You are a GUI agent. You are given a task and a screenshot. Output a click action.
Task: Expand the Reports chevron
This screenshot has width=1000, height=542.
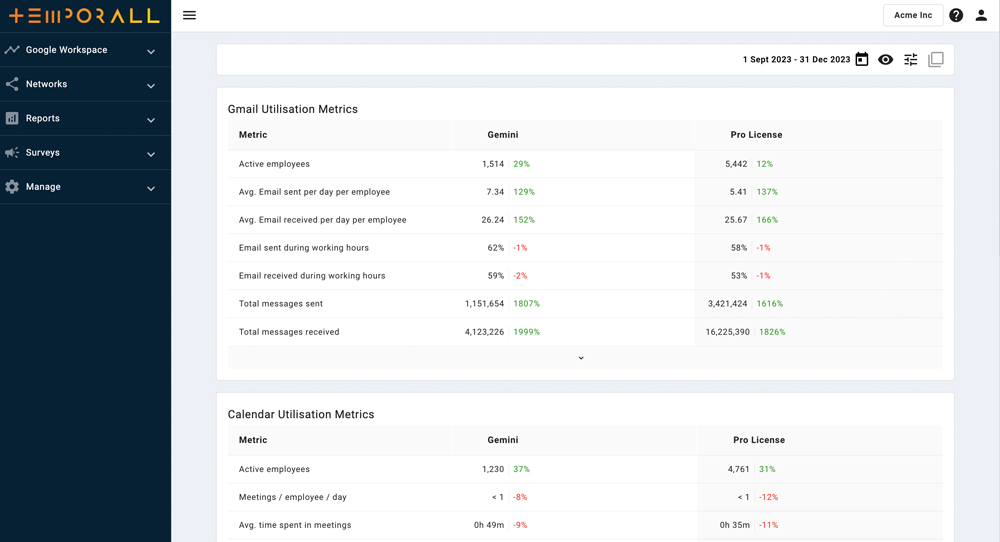(151, 120)
